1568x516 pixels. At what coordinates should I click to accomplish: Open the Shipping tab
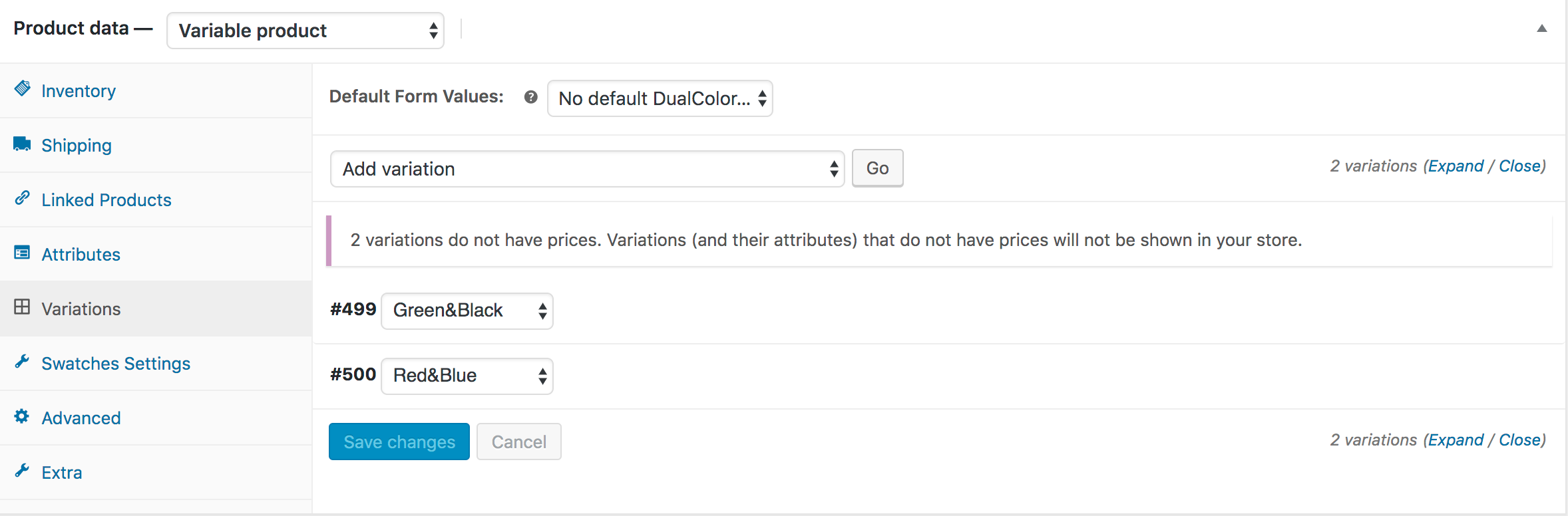pos(77,146)
